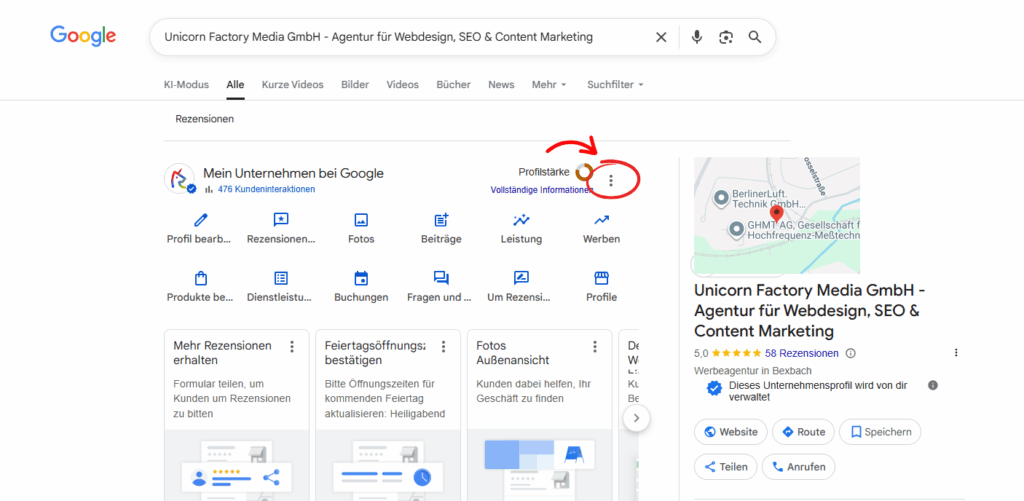Screen dimensions: 1024x501
Task: Open Google Lens image search
Action: pos(726,37)
